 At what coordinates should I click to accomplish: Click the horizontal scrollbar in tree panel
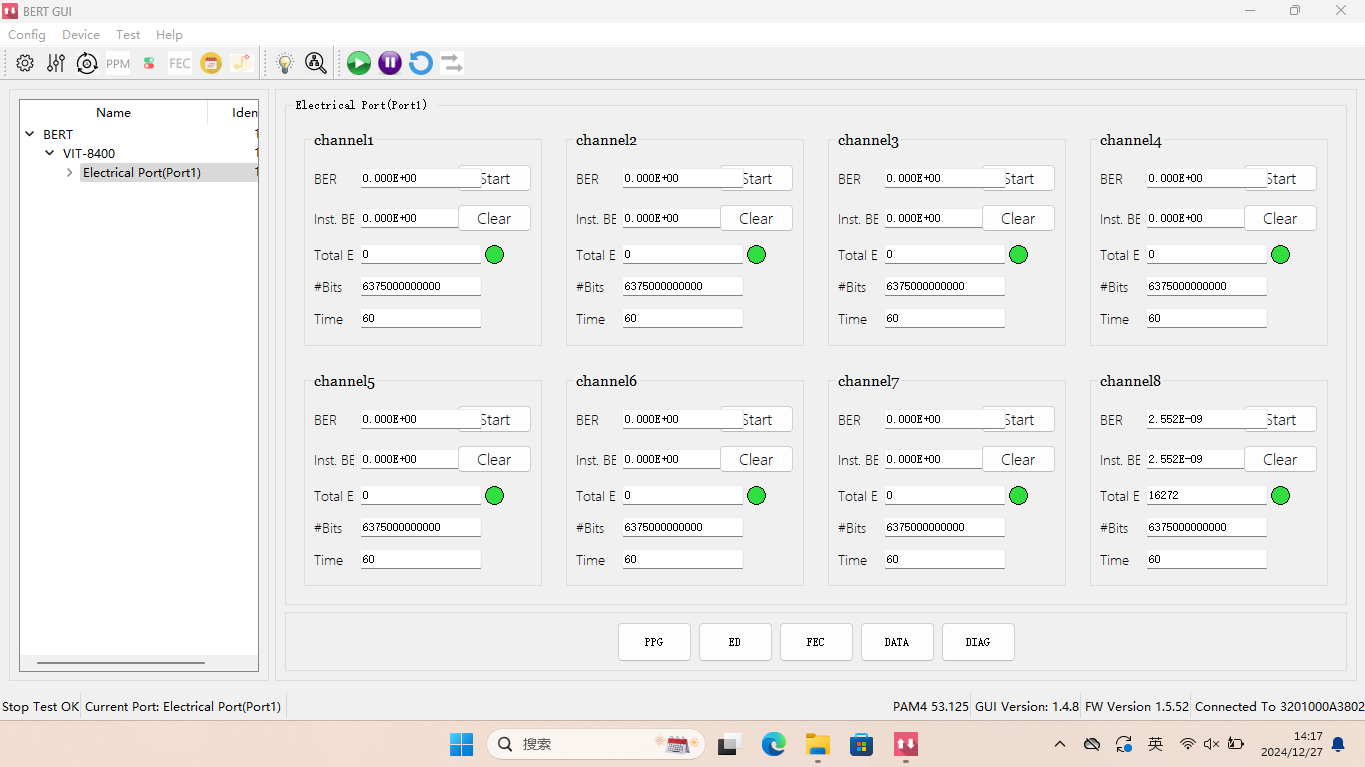120,662
